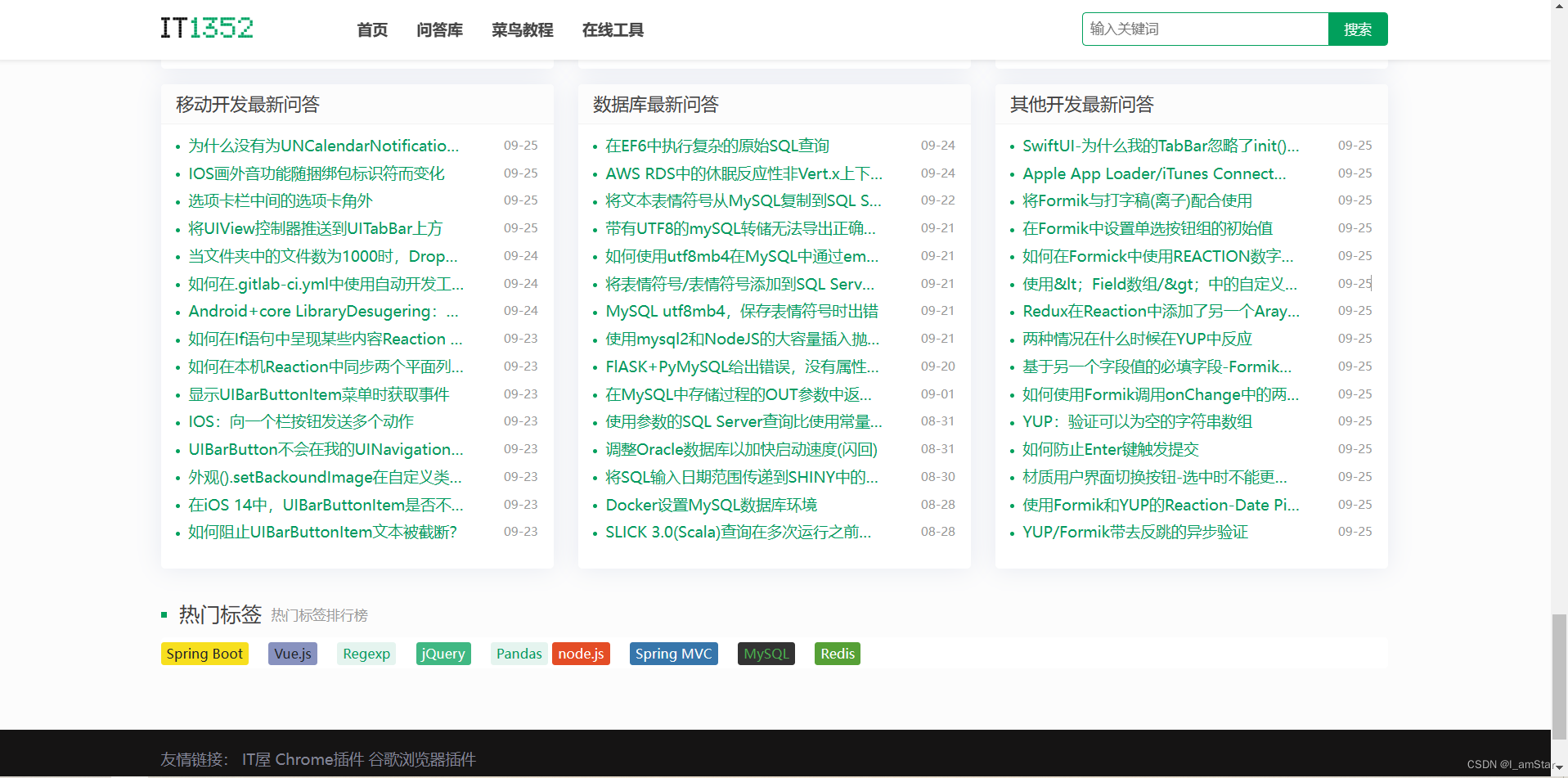Click the IT1352 site logo
Viewport: 1568px width, 778px height.
click(x=206, y=29)
